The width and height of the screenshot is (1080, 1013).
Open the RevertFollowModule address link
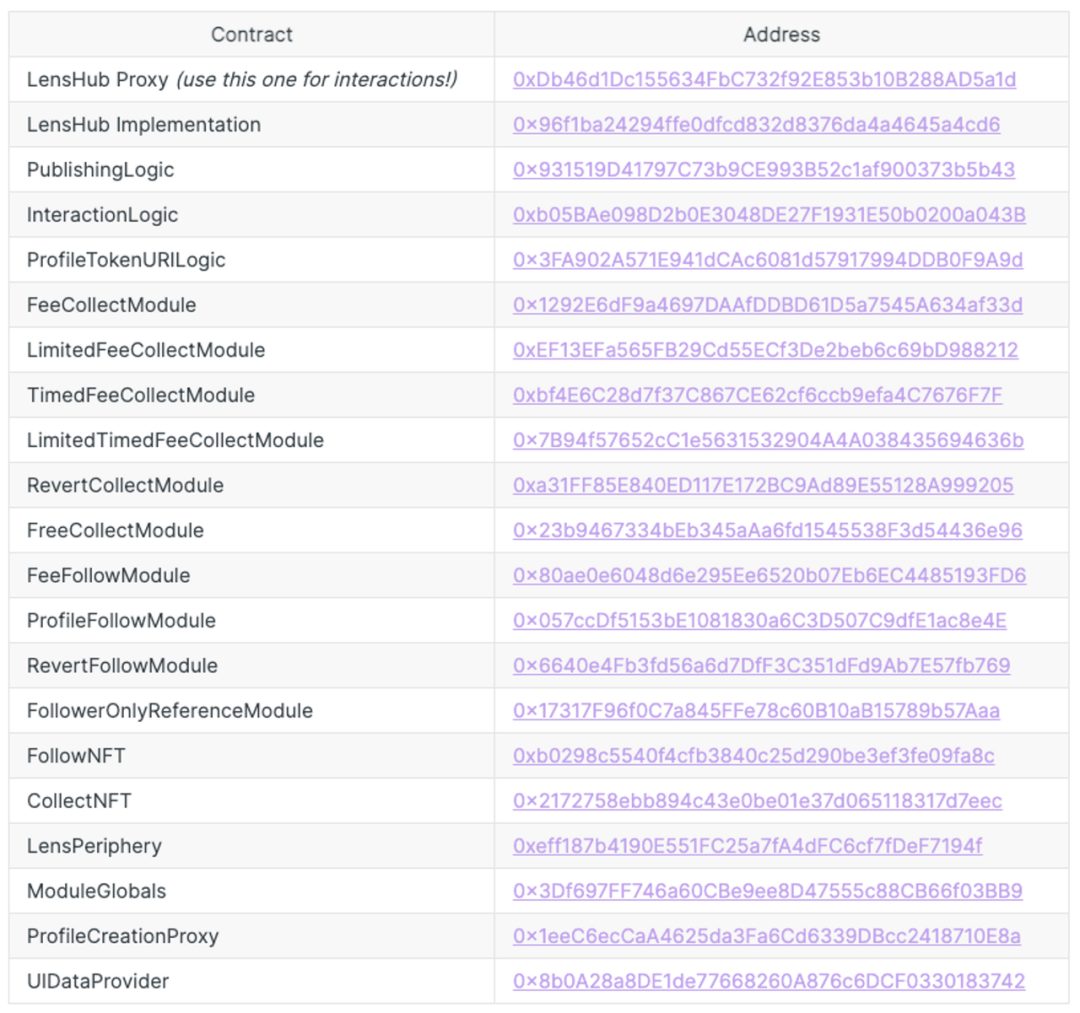pyautogui.click(x=761, y=666)
